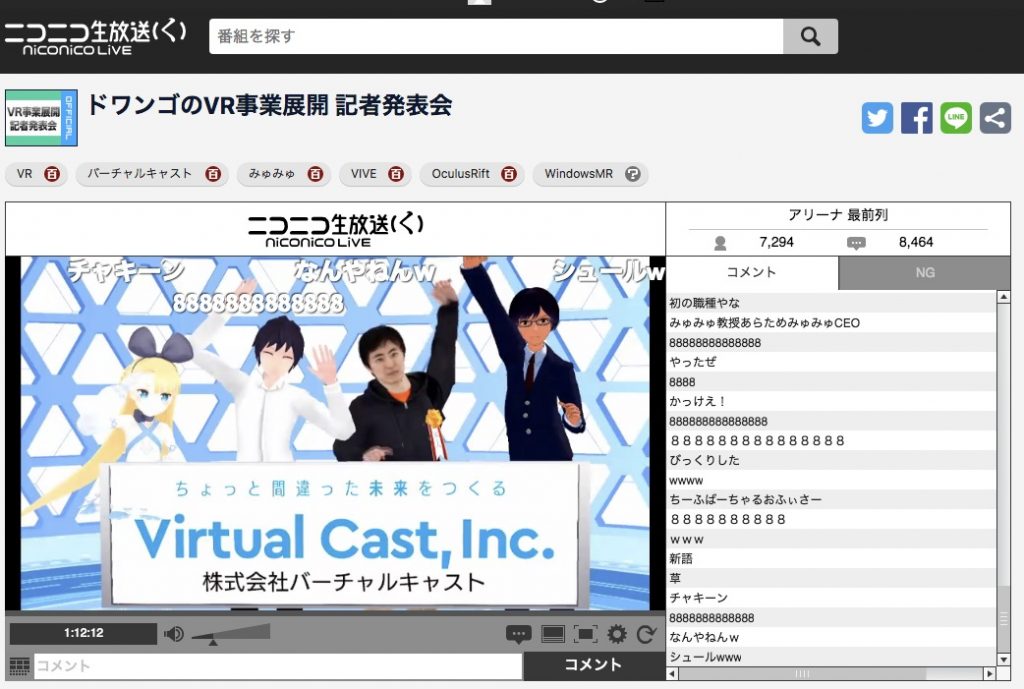Adjust the volume slider
Viewport: 1024px width, 689px height.
tap(231, 633)
